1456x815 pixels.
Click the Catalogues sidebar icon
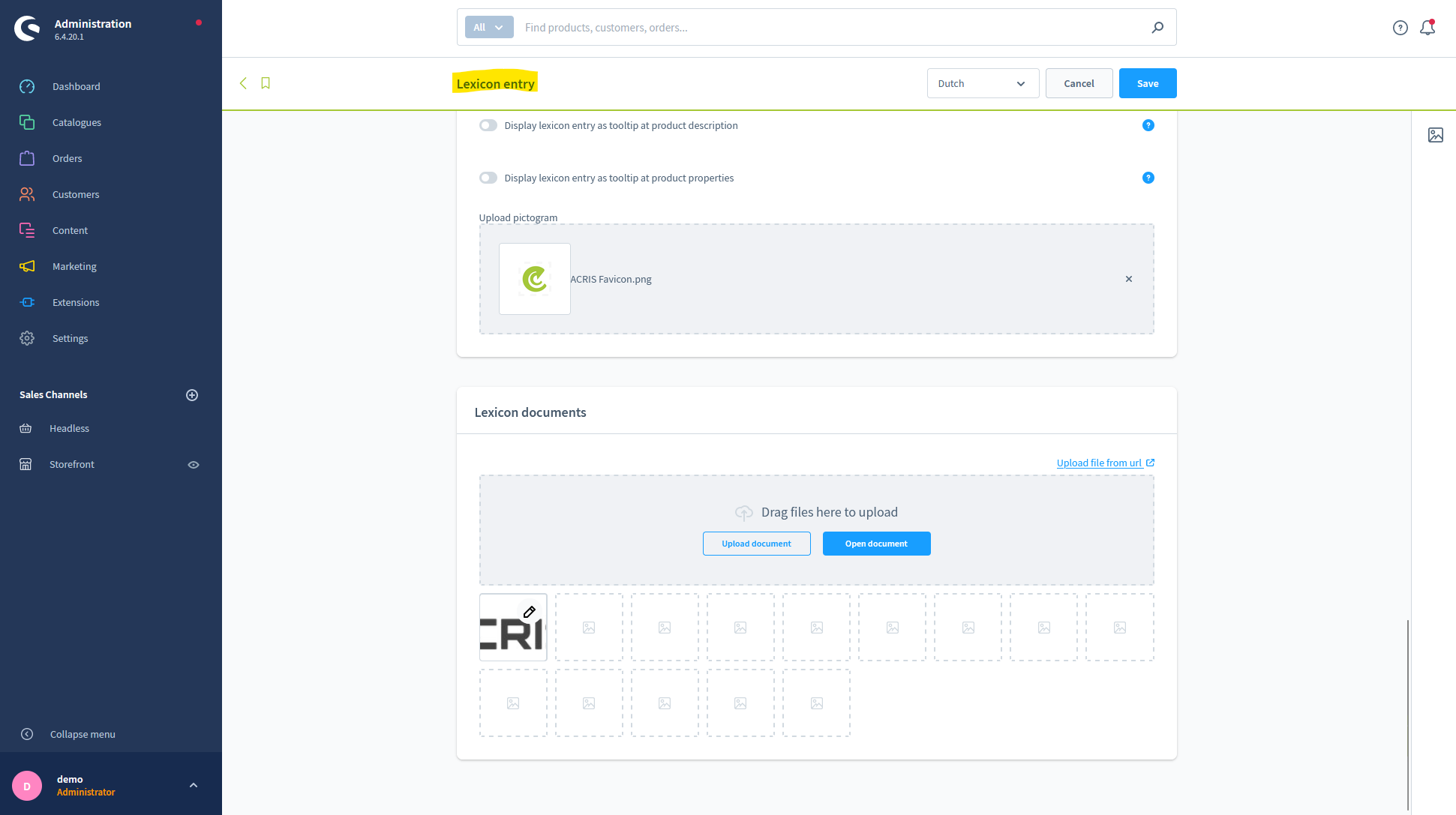point(27,122)
